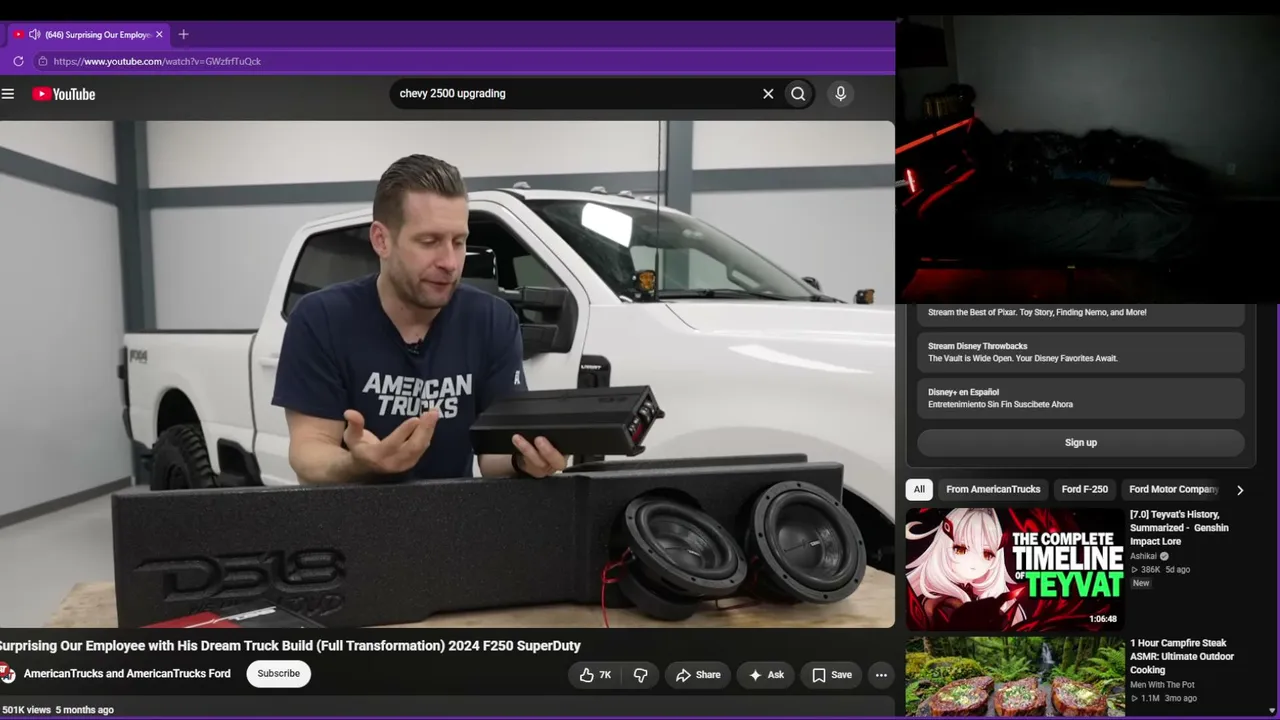Open "Stream Disney Throwbacks" ad link
The width and height of the screenshot is (1280, 720).
point(1081,352)
